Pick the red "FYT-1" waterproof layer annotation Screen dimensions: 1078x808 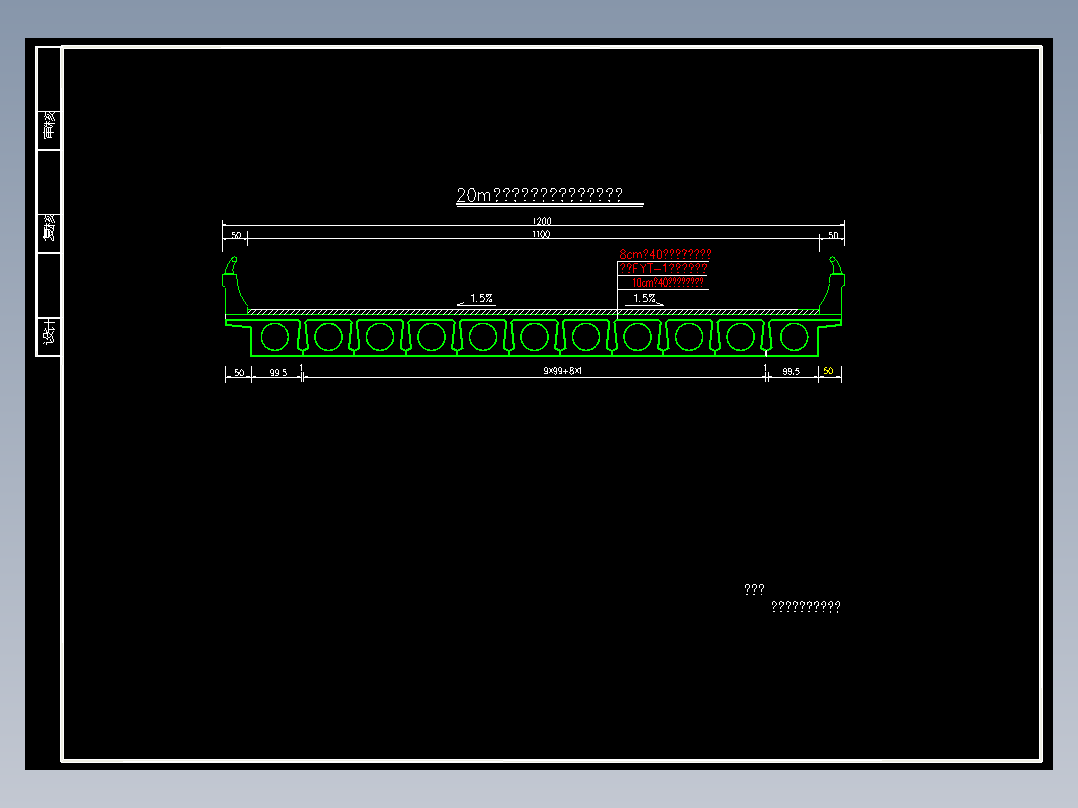click(x=663, y=269)
